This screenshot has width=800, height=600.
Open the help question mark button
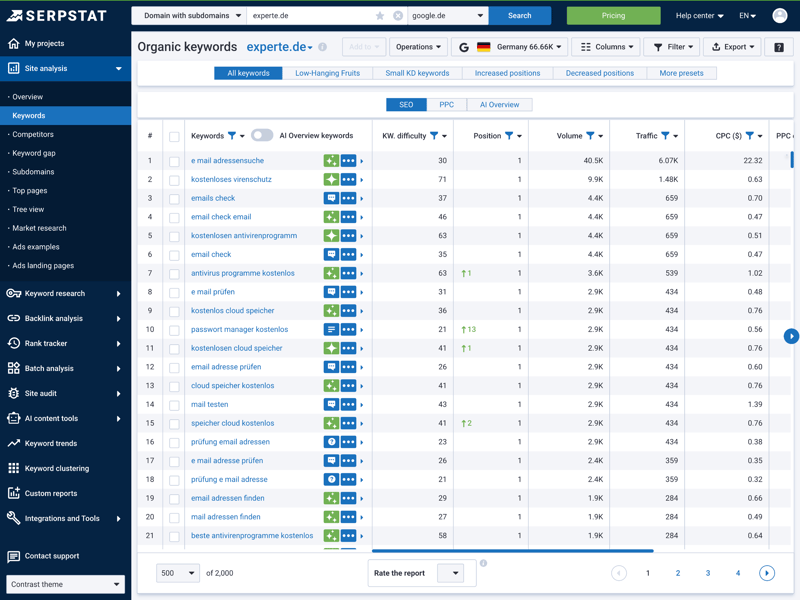click(779, 47)
